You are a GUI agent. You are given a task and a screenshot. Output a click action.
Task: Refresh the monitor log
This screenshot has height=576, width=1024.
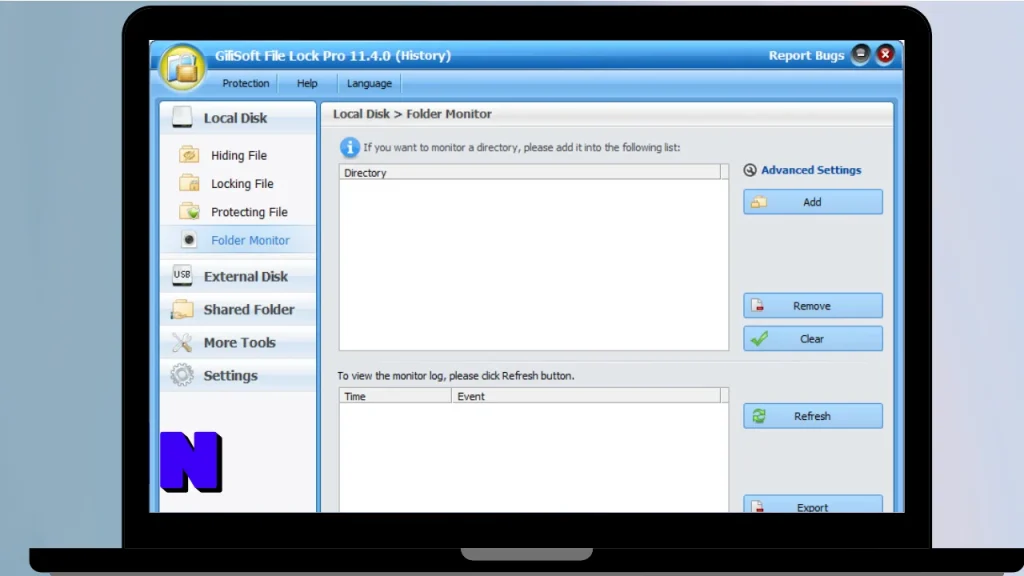(x=812, y=416)
